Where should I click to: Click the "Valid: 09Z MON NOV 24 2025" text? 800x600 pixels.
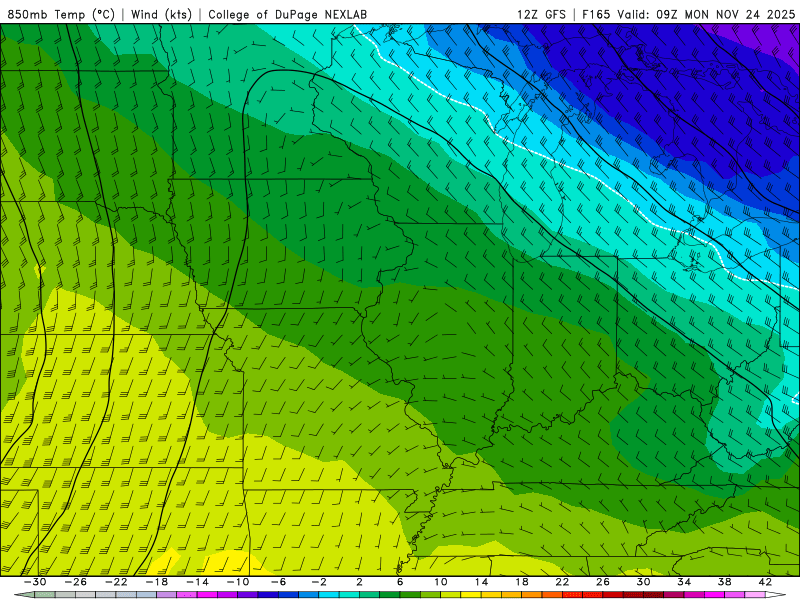click(x=706, y=14)
